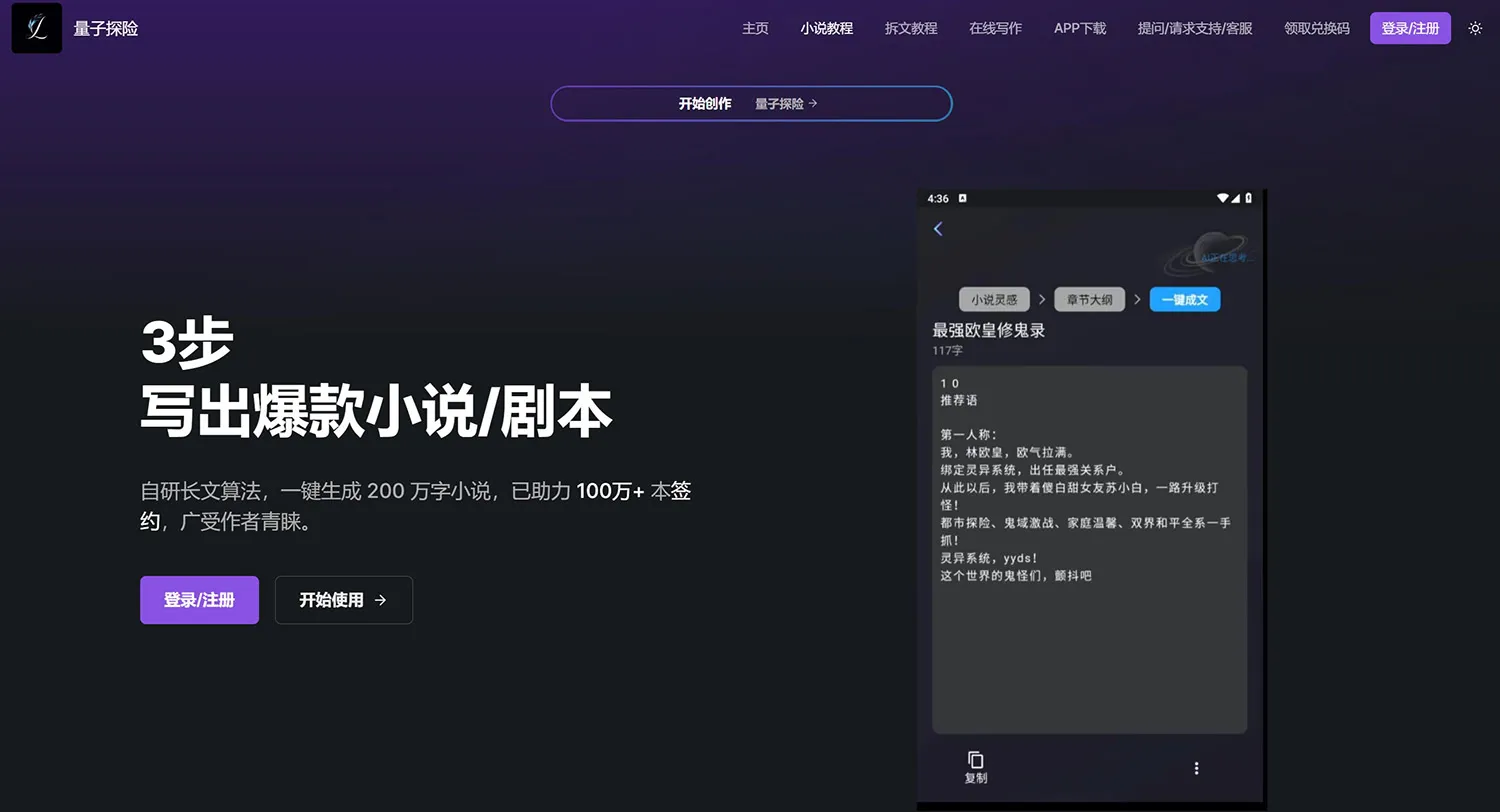The width and height of the screenshot is (1500, 812).
Task: Toggle the light/dark theme sun icon
Action: click(1475, 28)
